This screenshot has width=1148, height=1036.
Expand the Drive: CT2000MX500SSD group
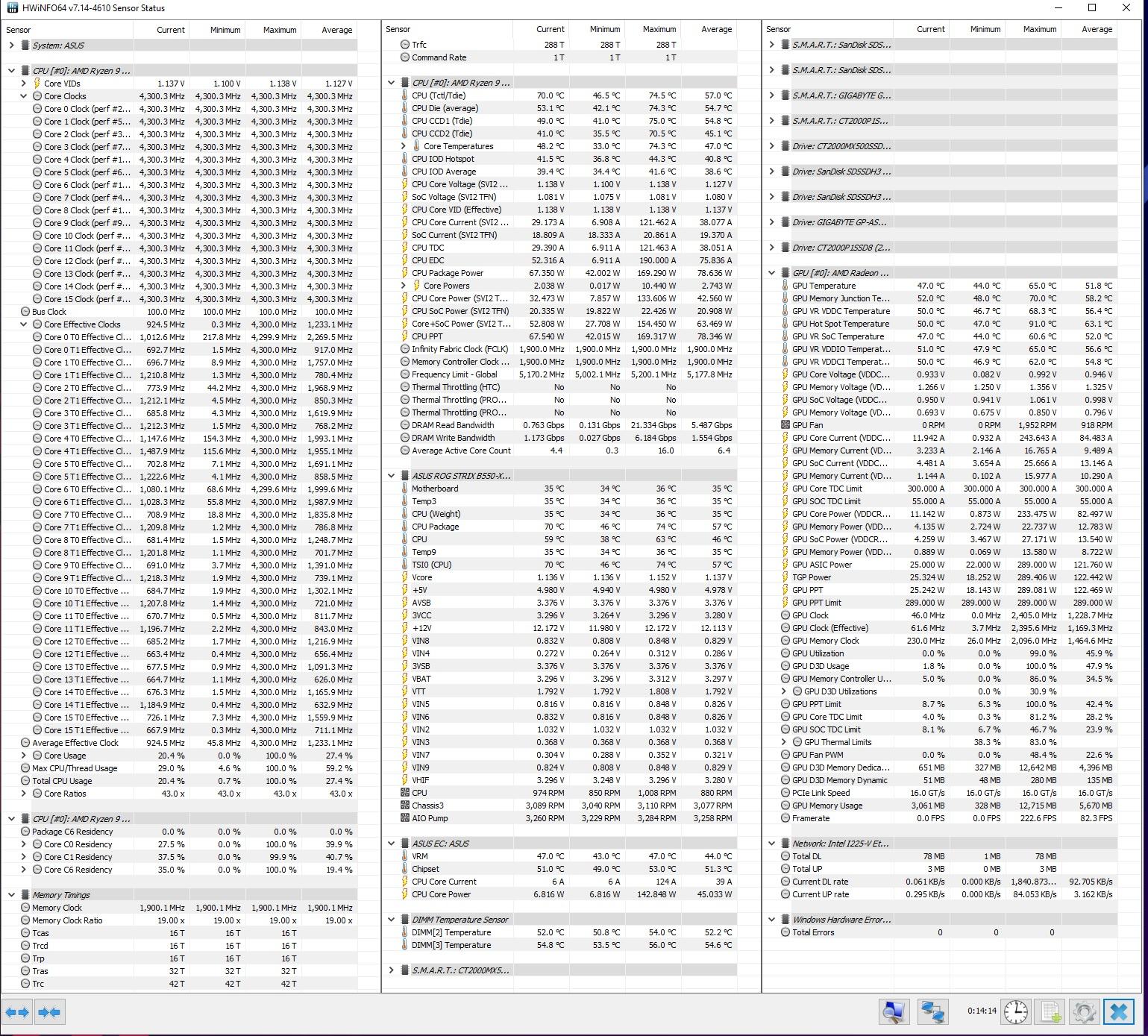771,146
